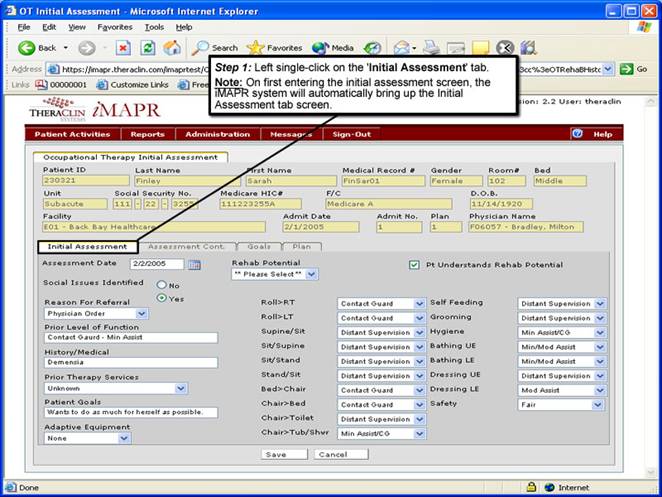
Task: Click the Help icon in navigation bar
Action: pyautogui.click(x=593, y=134)
